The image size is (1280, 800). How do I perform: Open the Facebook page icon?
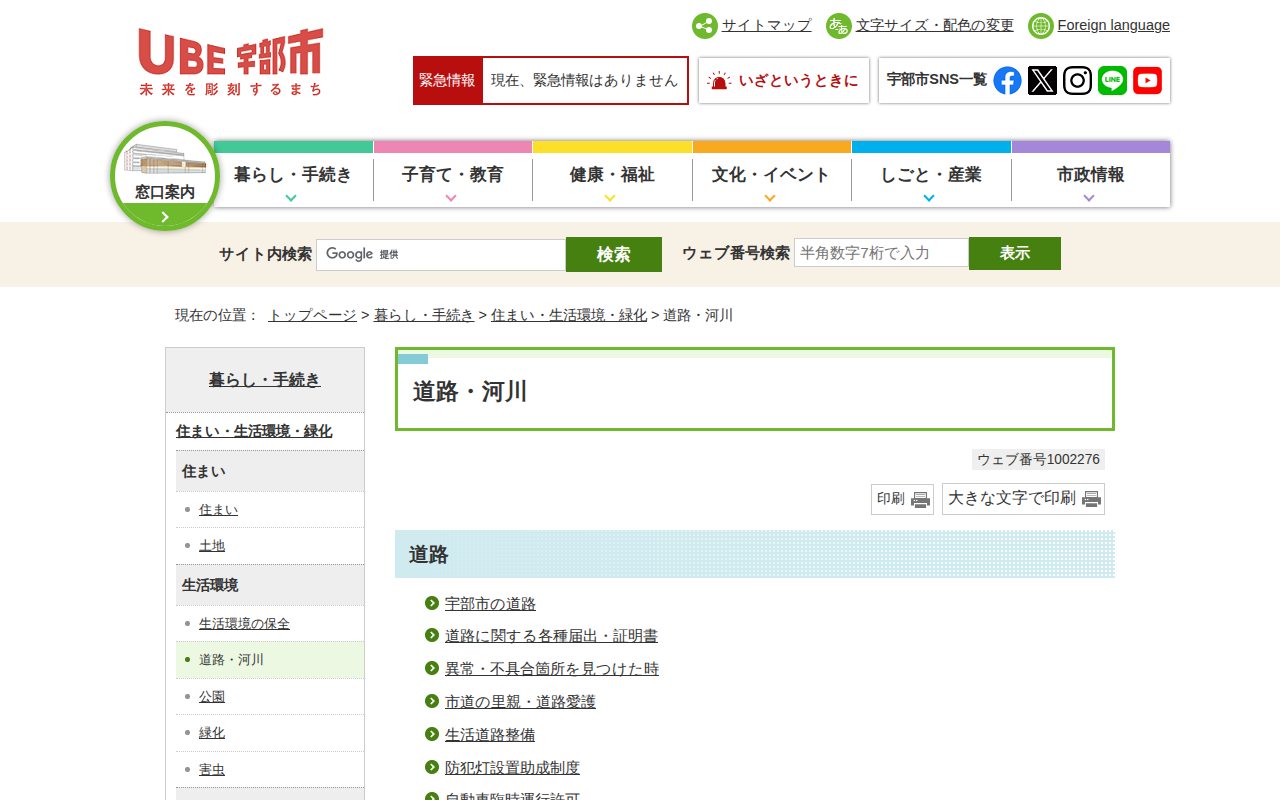click(x=1007, y=80)
